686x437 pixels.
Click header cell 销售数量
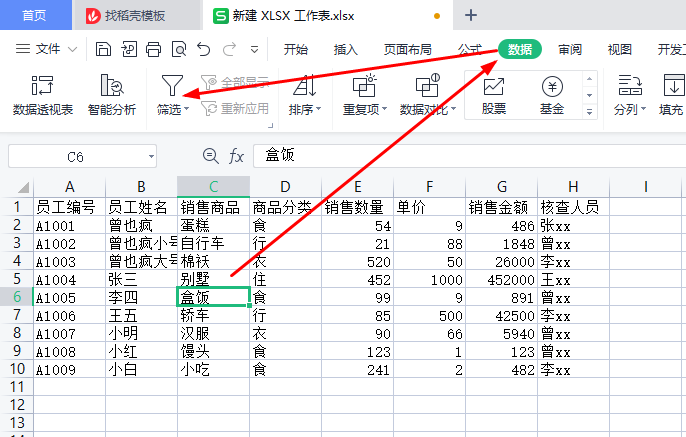click(x=357, y=207)
